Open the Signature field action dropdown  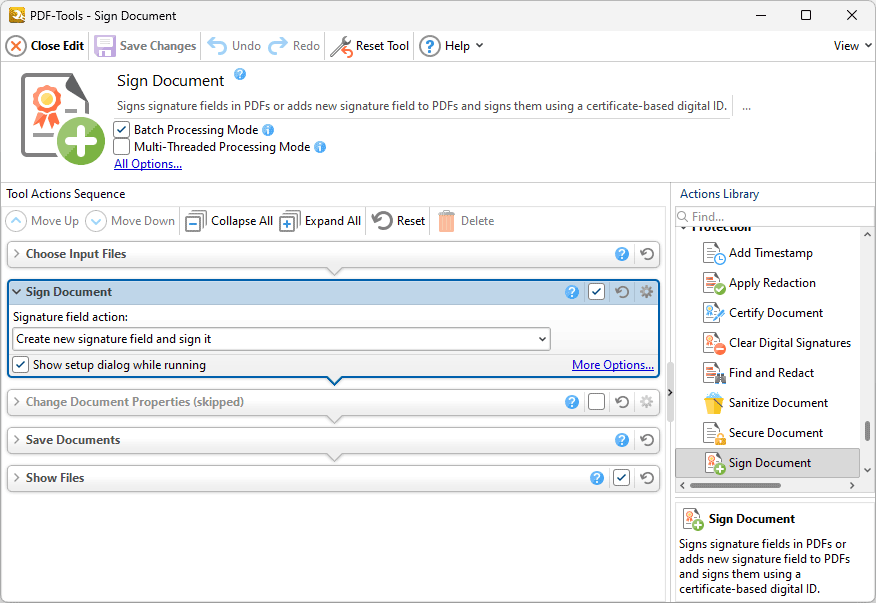pyautogui.click(x=281, y=339)
